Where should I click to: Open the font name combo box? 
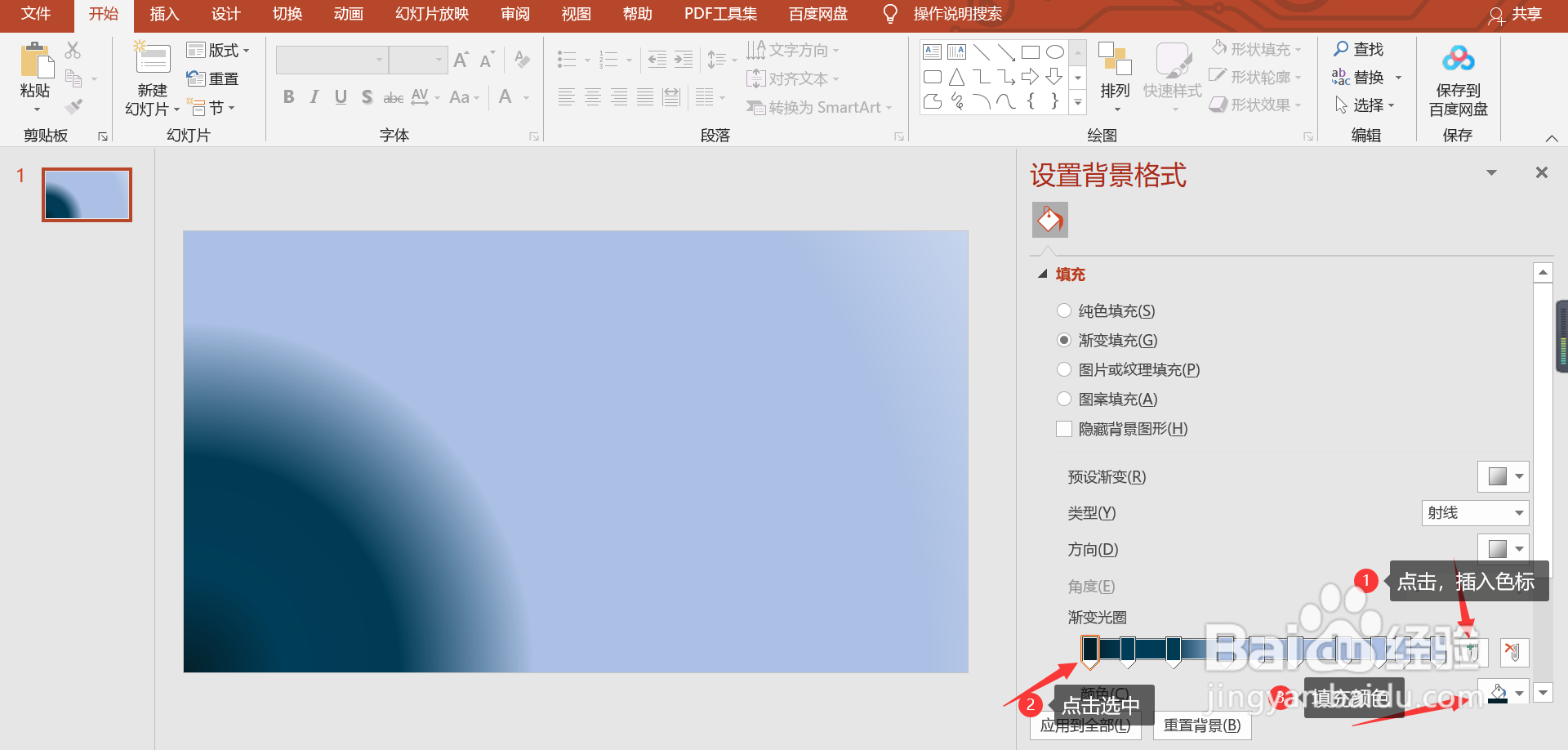tap(332, 60)
